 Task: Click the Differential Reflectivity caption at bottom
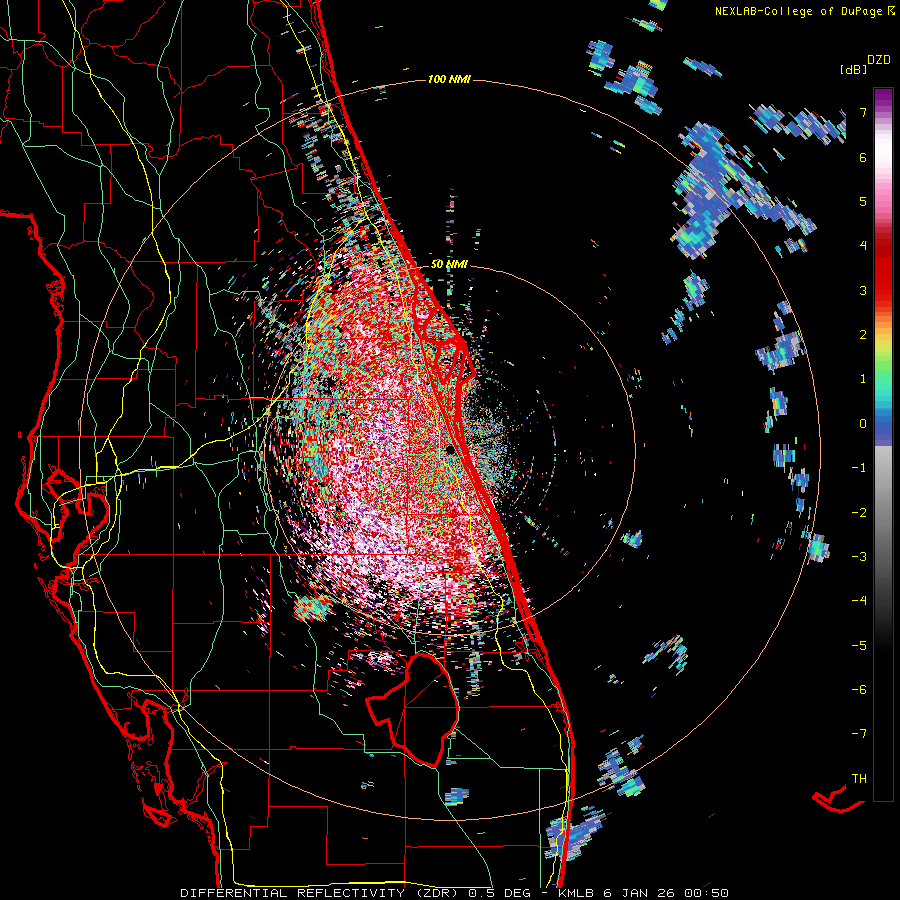tap(455, 893)
